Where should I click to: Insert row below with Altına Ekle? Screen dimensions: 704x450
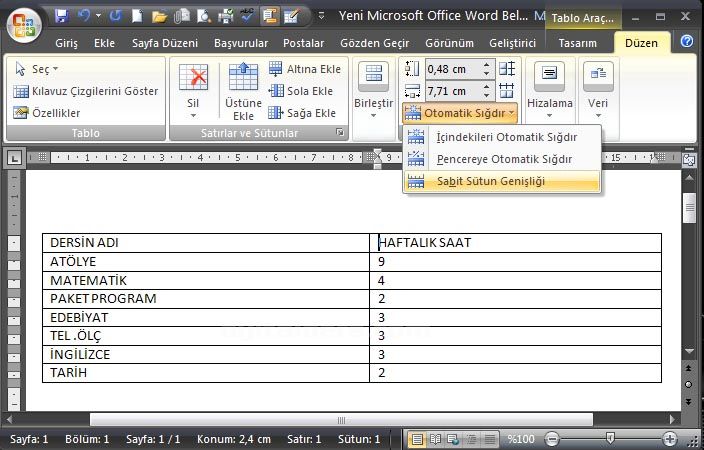coord(305,69)
